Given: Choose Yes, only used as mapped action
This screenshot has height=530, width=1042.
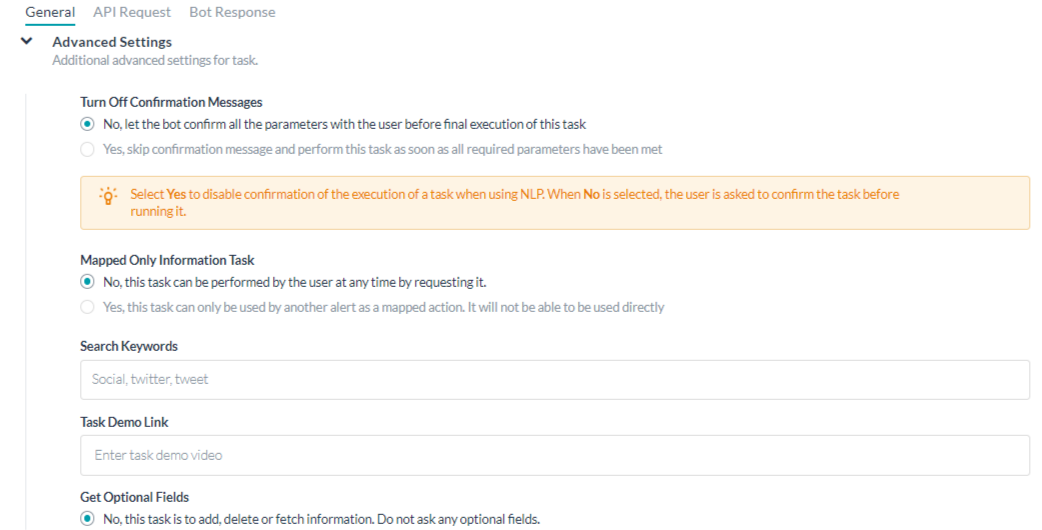Looking at the screenshot, I should 87,307.
